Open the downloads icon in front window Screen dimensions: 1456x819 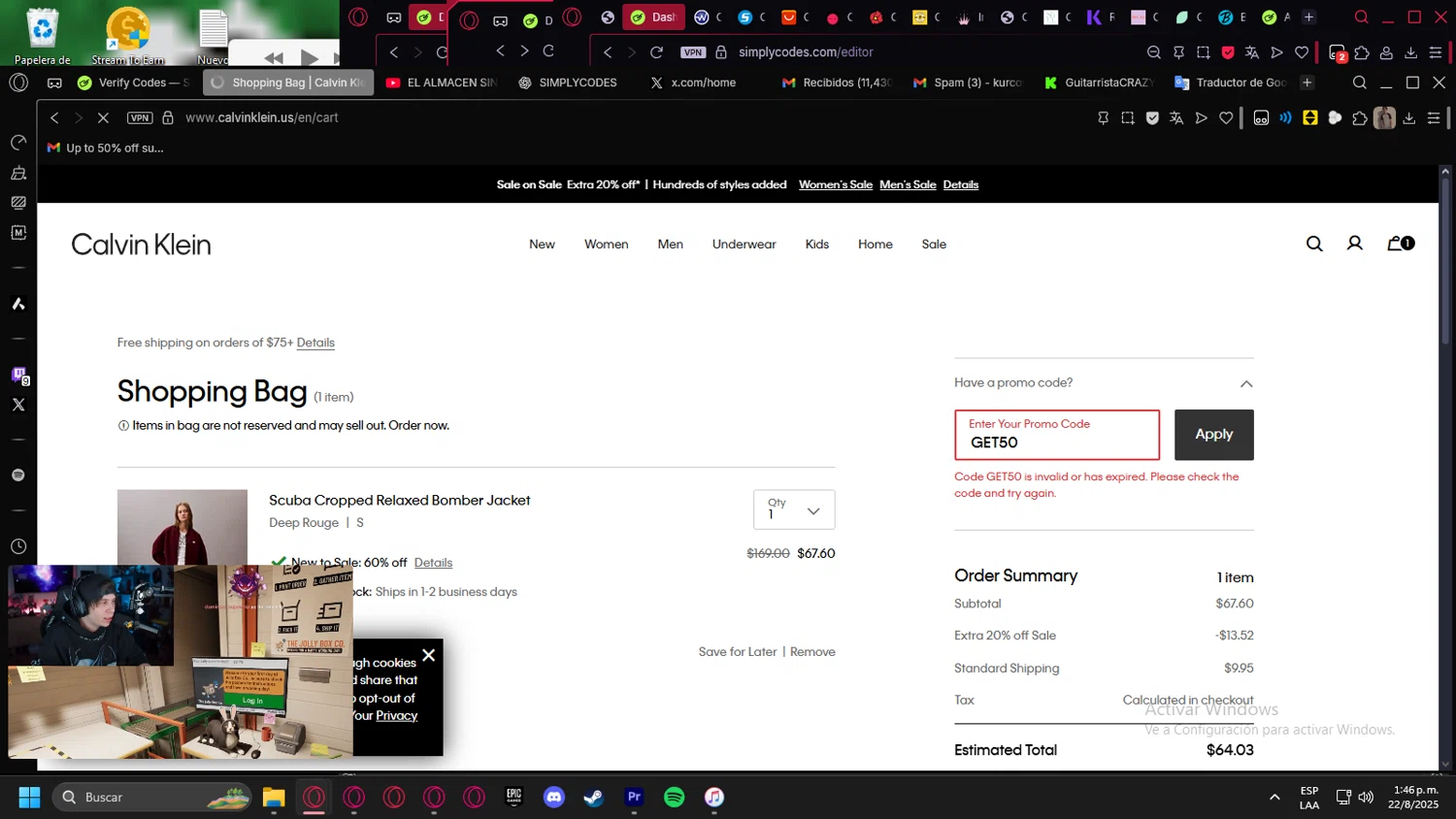(x=1409, y=117)
